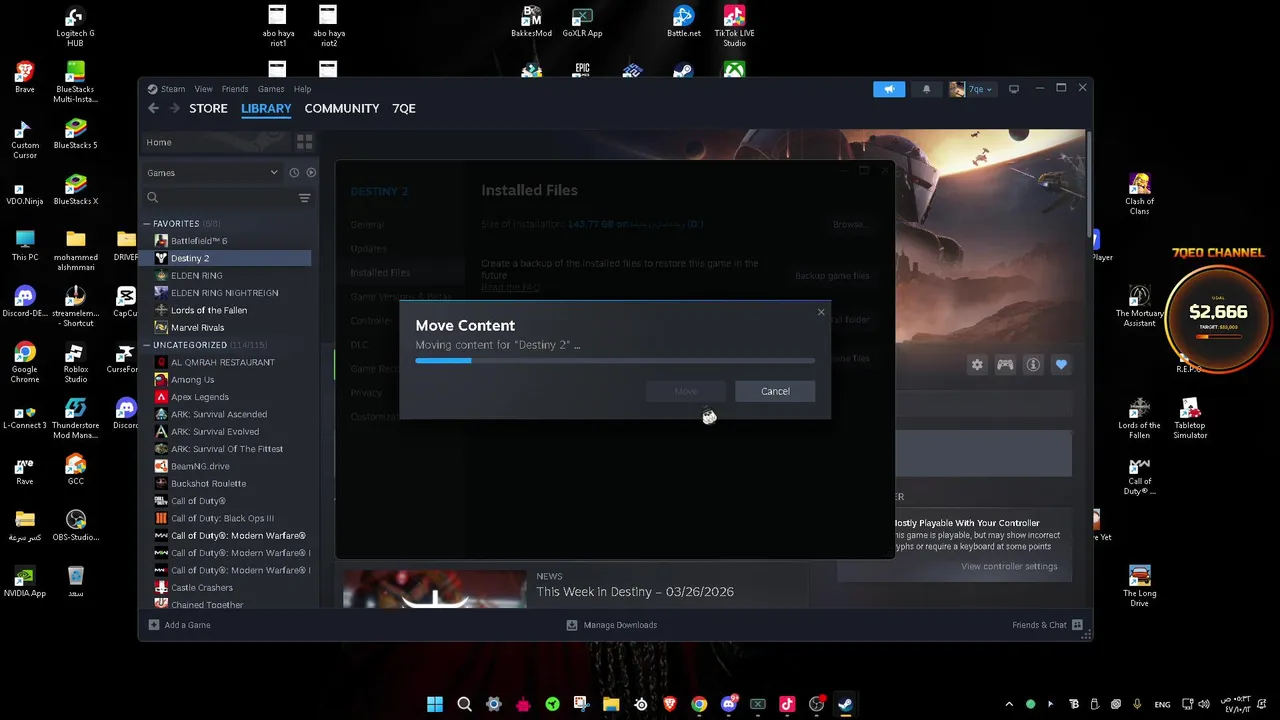Open Manage Downloads

tap(612, 625)
